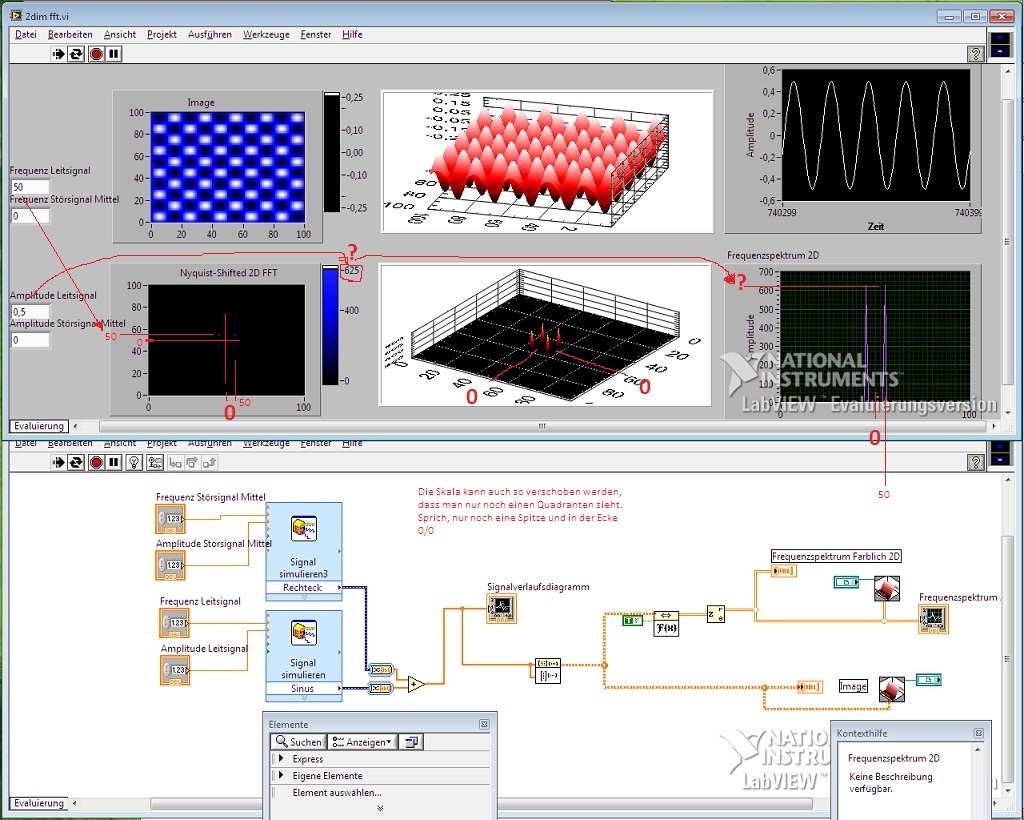This screenshot has height=820, width=1024.
Task: Click the Rechteck output terminal
Action: 304,588
